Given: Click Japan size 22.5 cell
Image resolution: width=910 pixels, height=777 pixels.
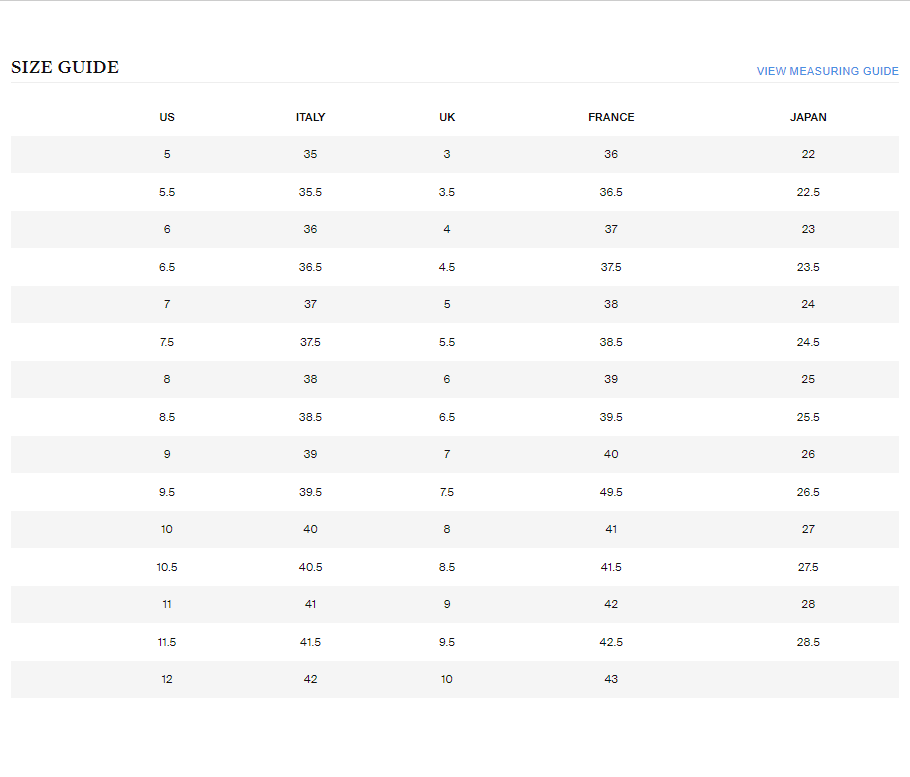Looking at the screenshot, I should 808,192.
